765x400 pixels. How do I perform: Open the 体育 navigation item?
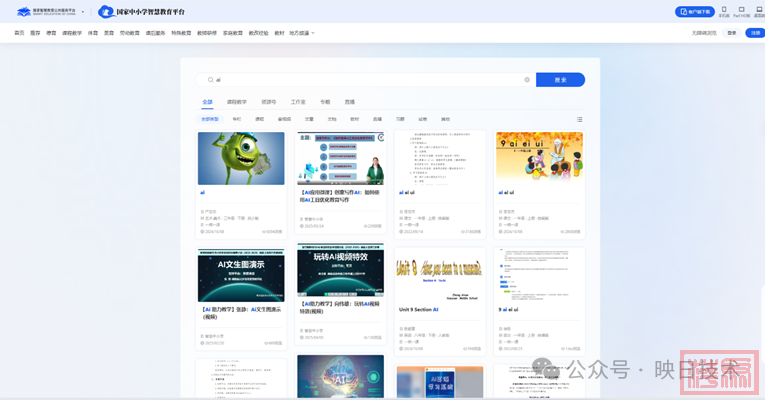tap(93, 33)
